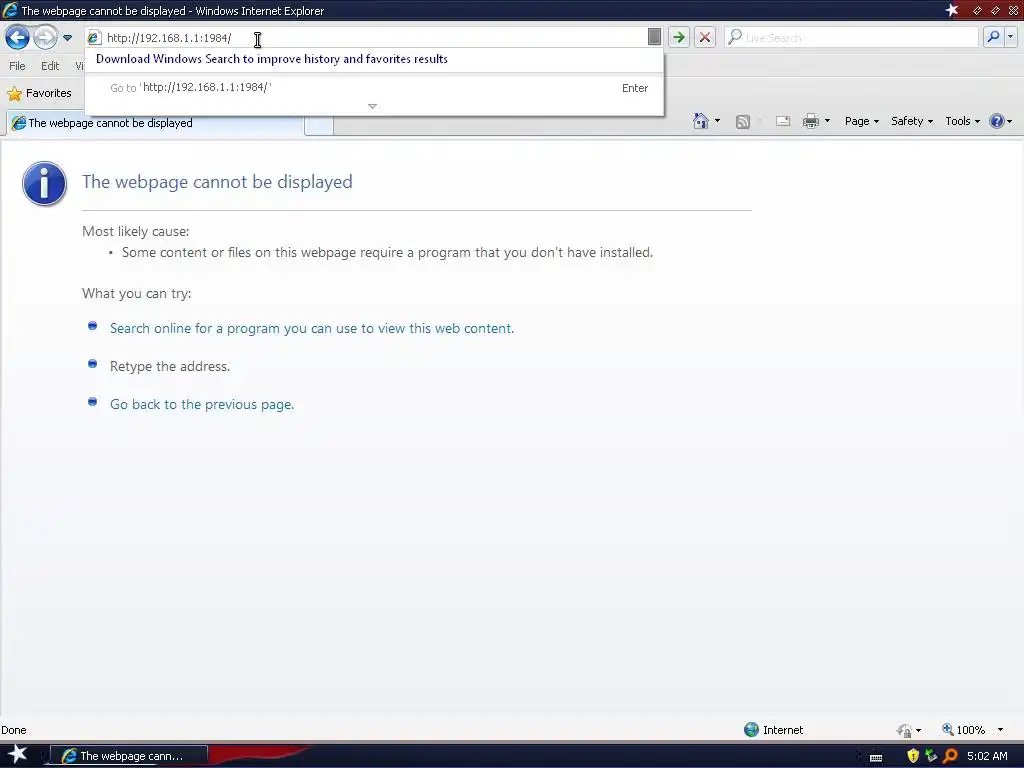Click the Search magnifier button
Viewport: 1024px width, 768px height.
point(993,37)
